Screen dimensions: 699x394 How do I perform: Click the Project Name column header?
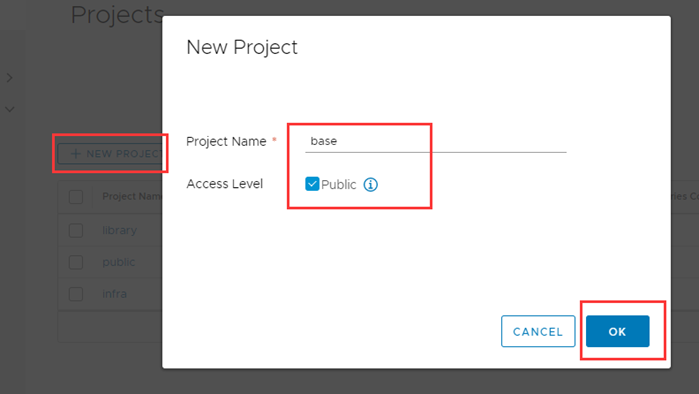click(x=132, y=197)
